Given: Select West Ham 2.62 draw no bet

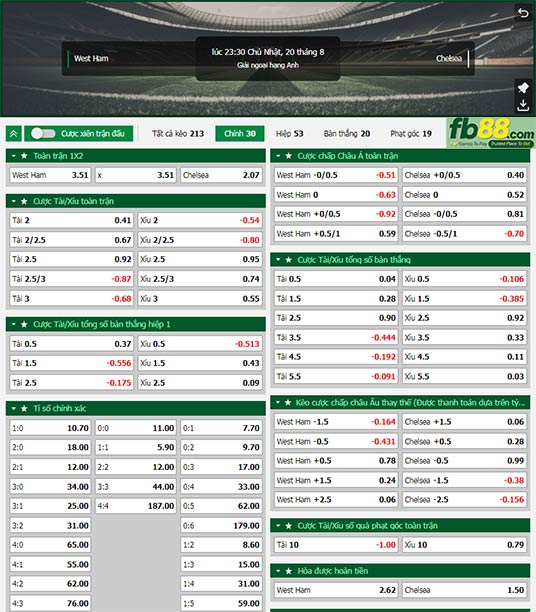Looking at the screenshot, I should tap(336, 590).
